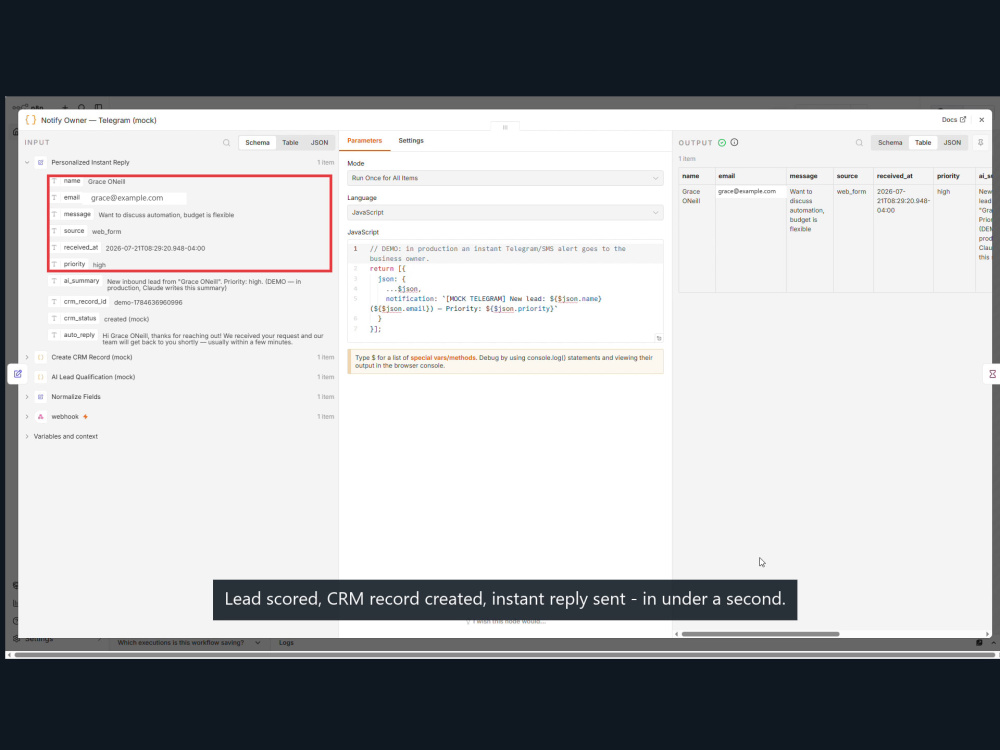Expand the webhook node
The width and height of the screenshot is (1000, 750).
(x=27, y=416)
